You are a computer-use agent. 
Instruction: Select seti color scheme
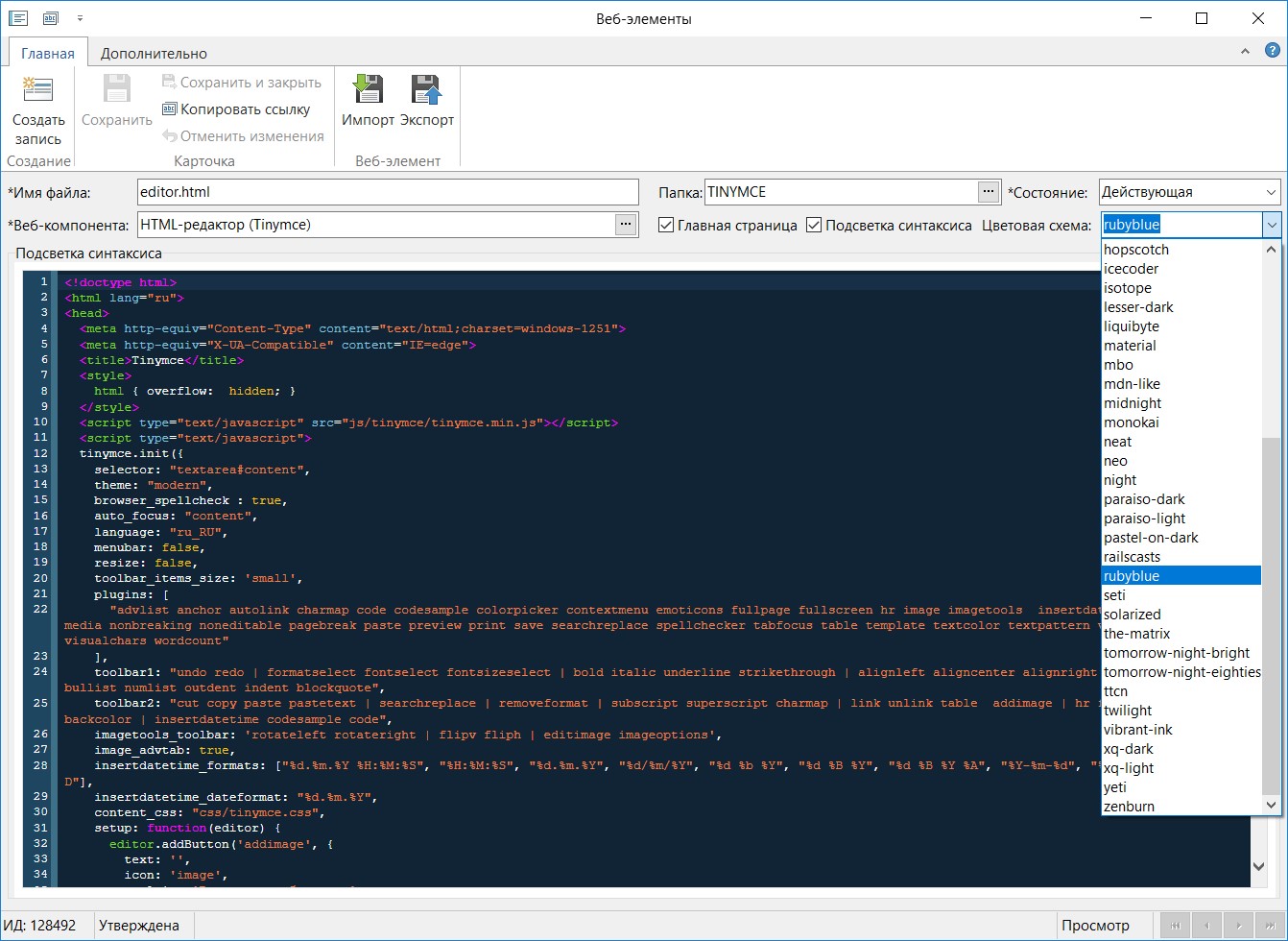pos(1181,595)
